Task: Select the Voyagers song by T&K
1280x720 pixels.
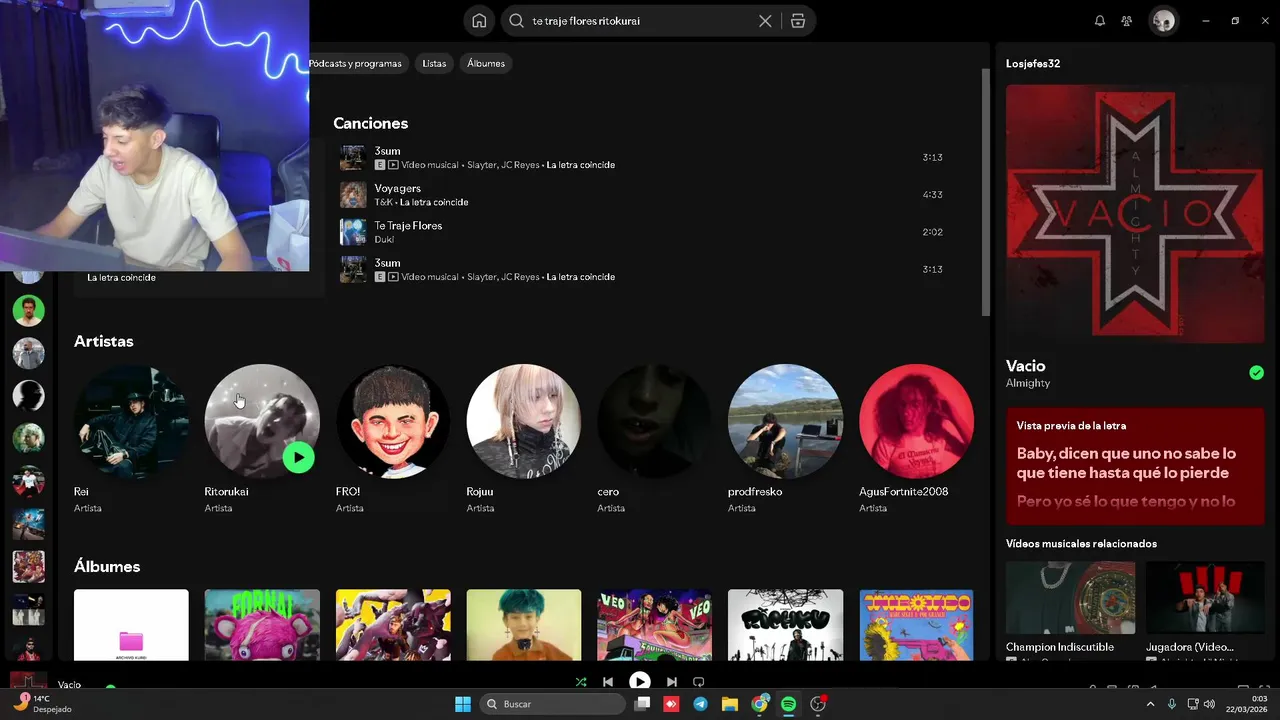Action: coord(644,195)
